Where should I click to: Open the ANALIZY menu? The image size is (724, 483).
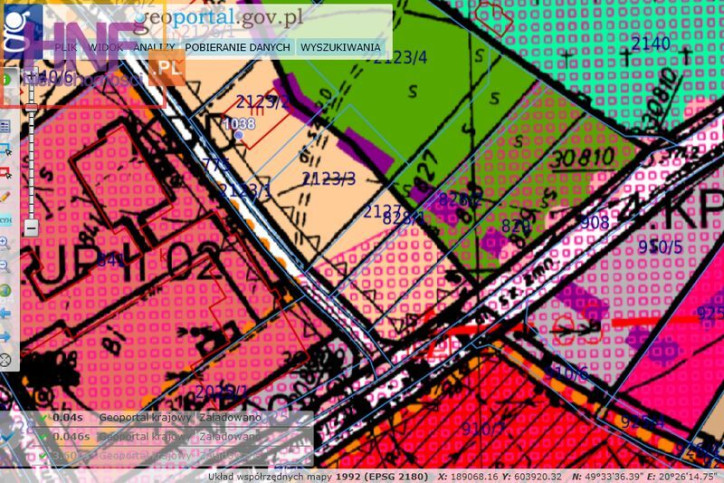[x=154, y=48]
